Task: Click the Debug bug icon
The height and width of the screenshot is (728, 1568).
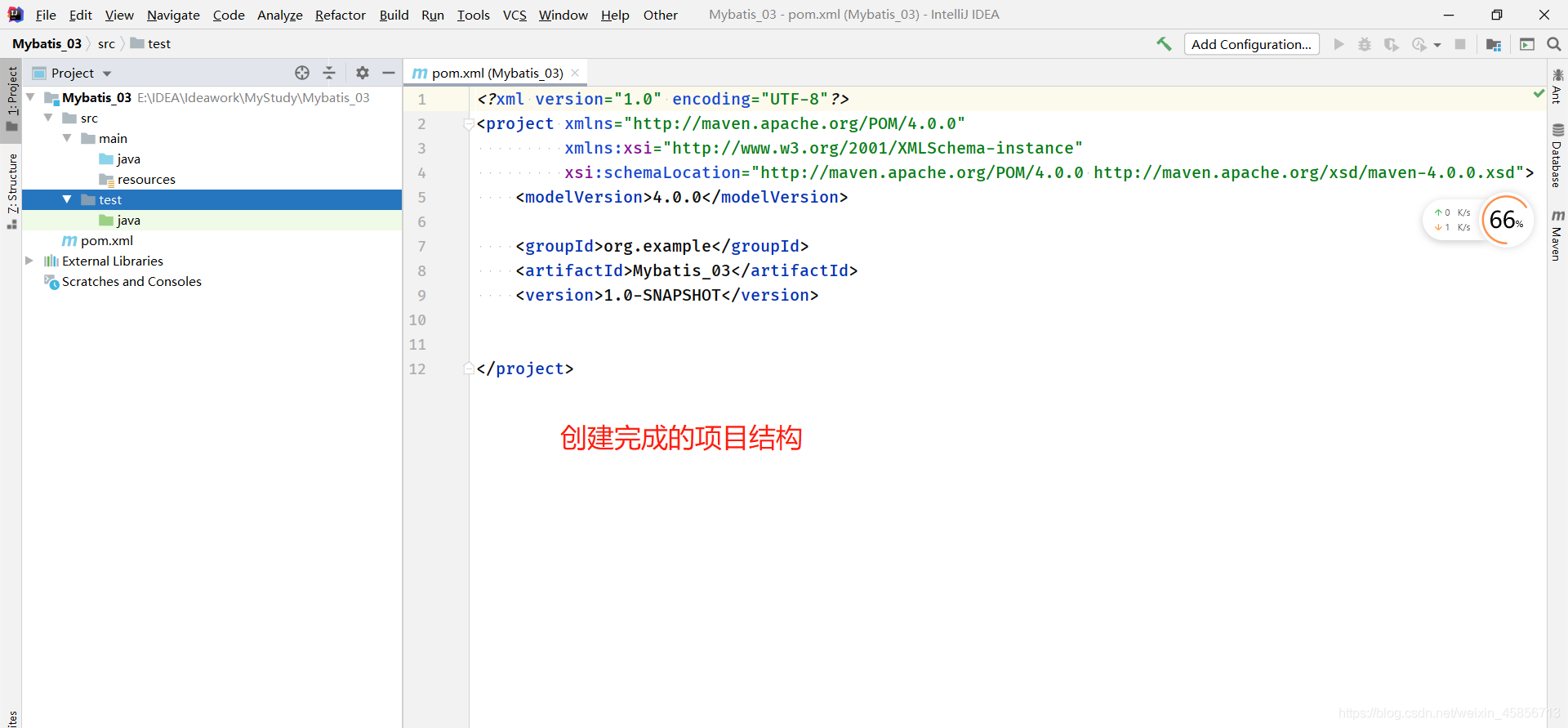Action: click(1365, 44)
